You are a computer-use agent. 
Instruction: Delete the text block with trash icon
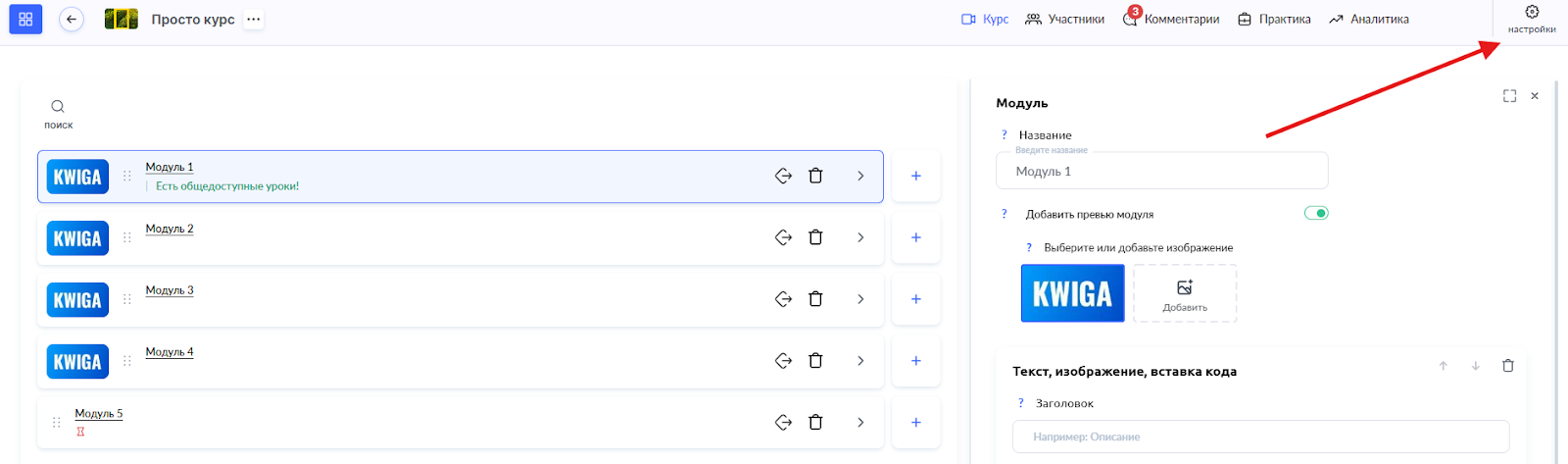pos(1507,366)
